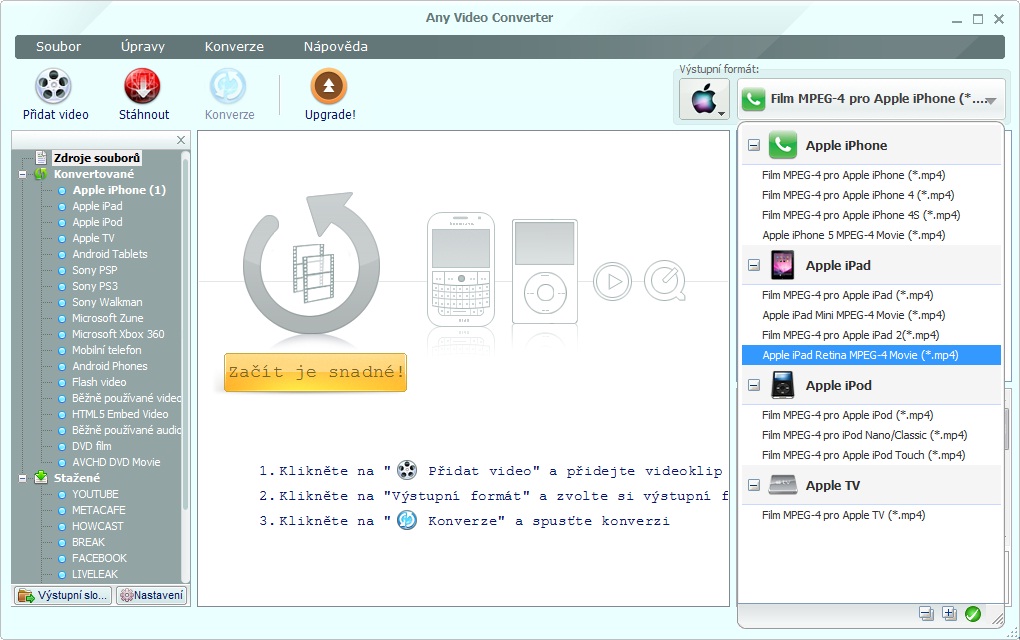Open the Film MPEG-4 pro Apple iPhone format dropdown
This screenshot has width=1020, height=640.
[x=870, y=100]
